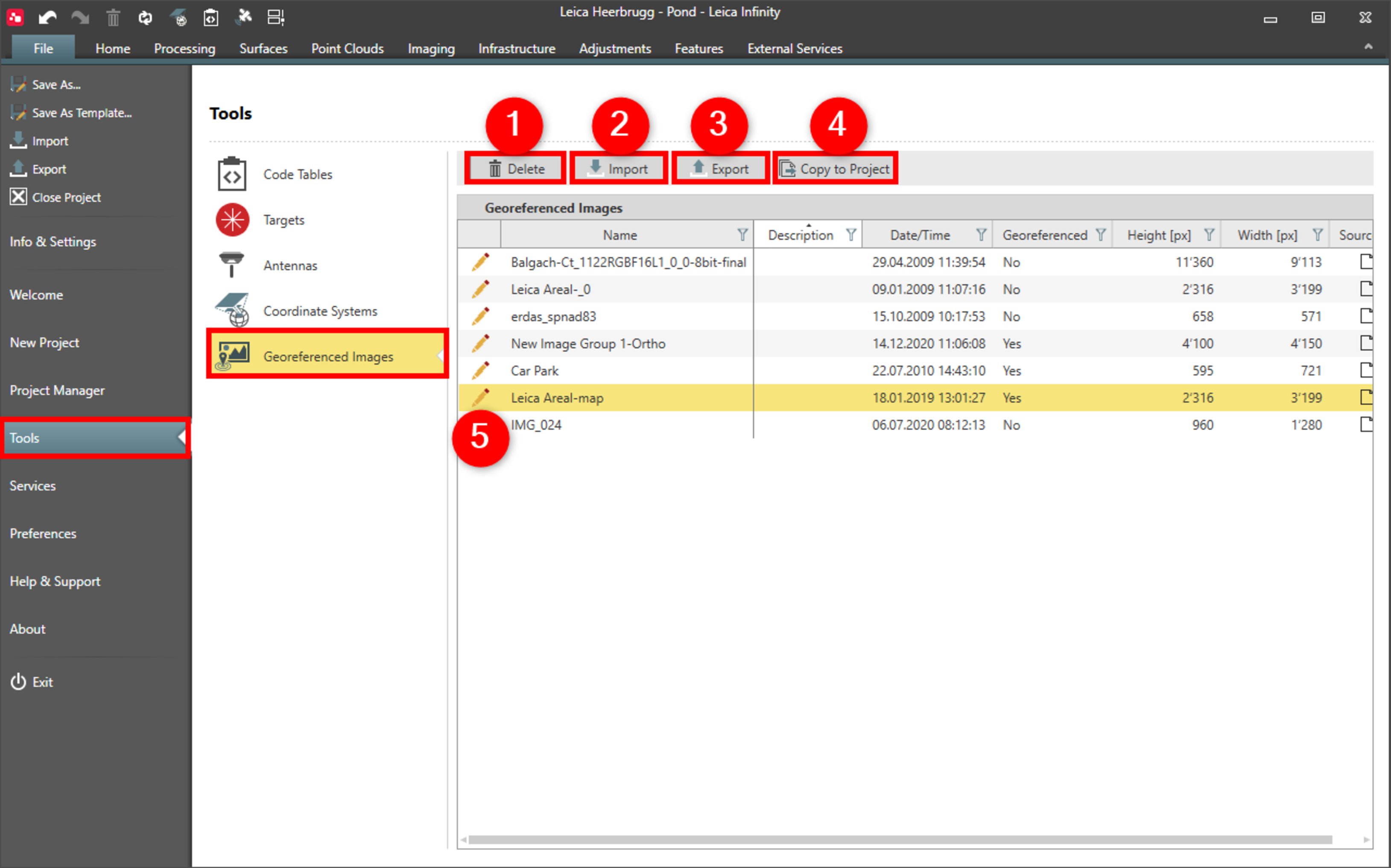Choose Close Project in the File sidebar

pos(56,197)
